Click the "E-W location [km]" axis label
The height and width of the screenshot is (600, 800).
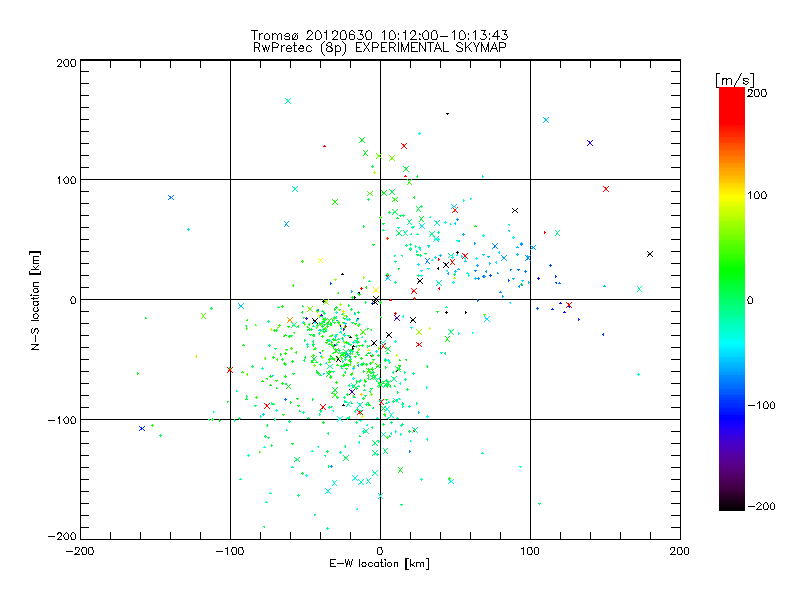tap(379, 563)
